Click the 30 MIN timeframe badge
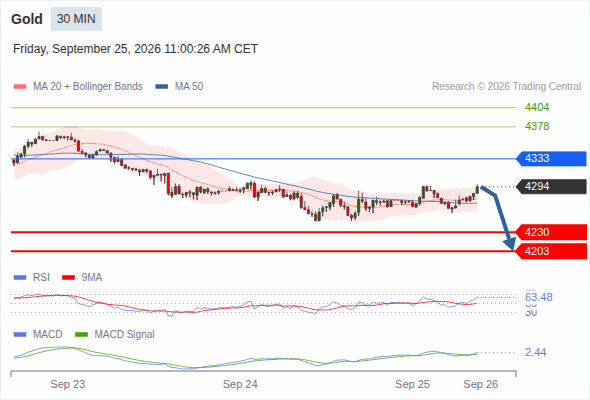This screenshot has height=400, width=590. 76,19
